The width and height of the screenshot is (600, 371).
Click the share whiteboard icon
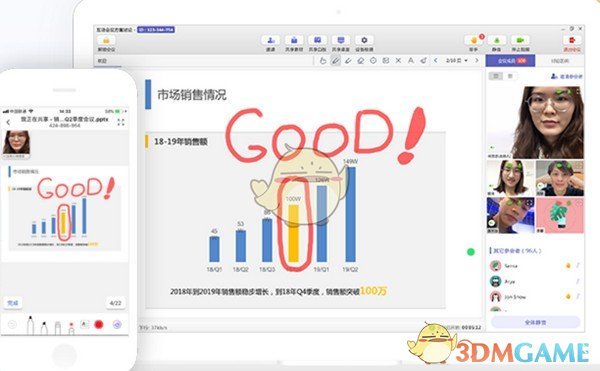[317, 40]
